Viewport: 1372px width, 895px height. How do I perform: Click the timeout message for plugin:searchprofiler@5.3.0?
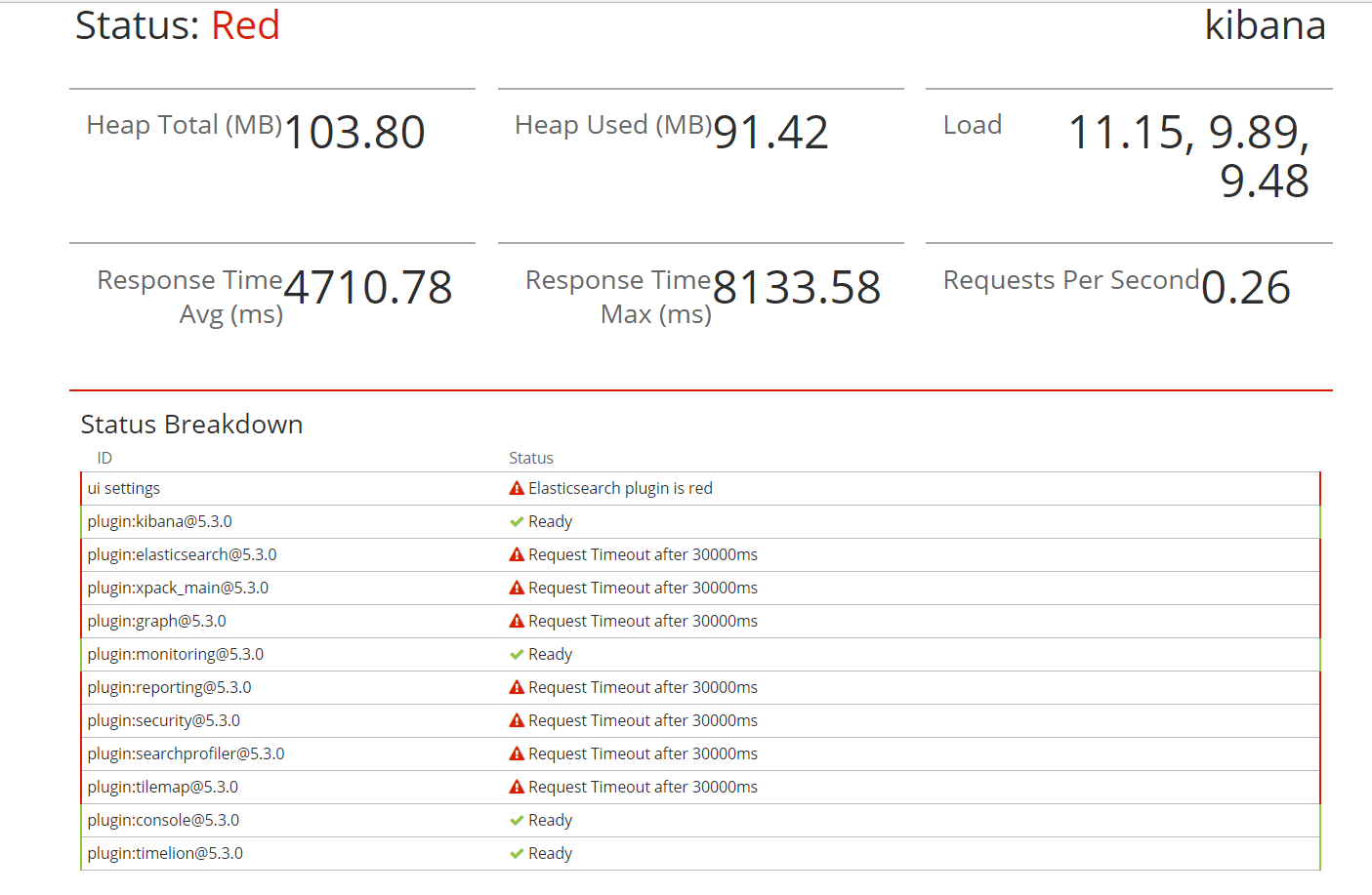tap(643, 753)
